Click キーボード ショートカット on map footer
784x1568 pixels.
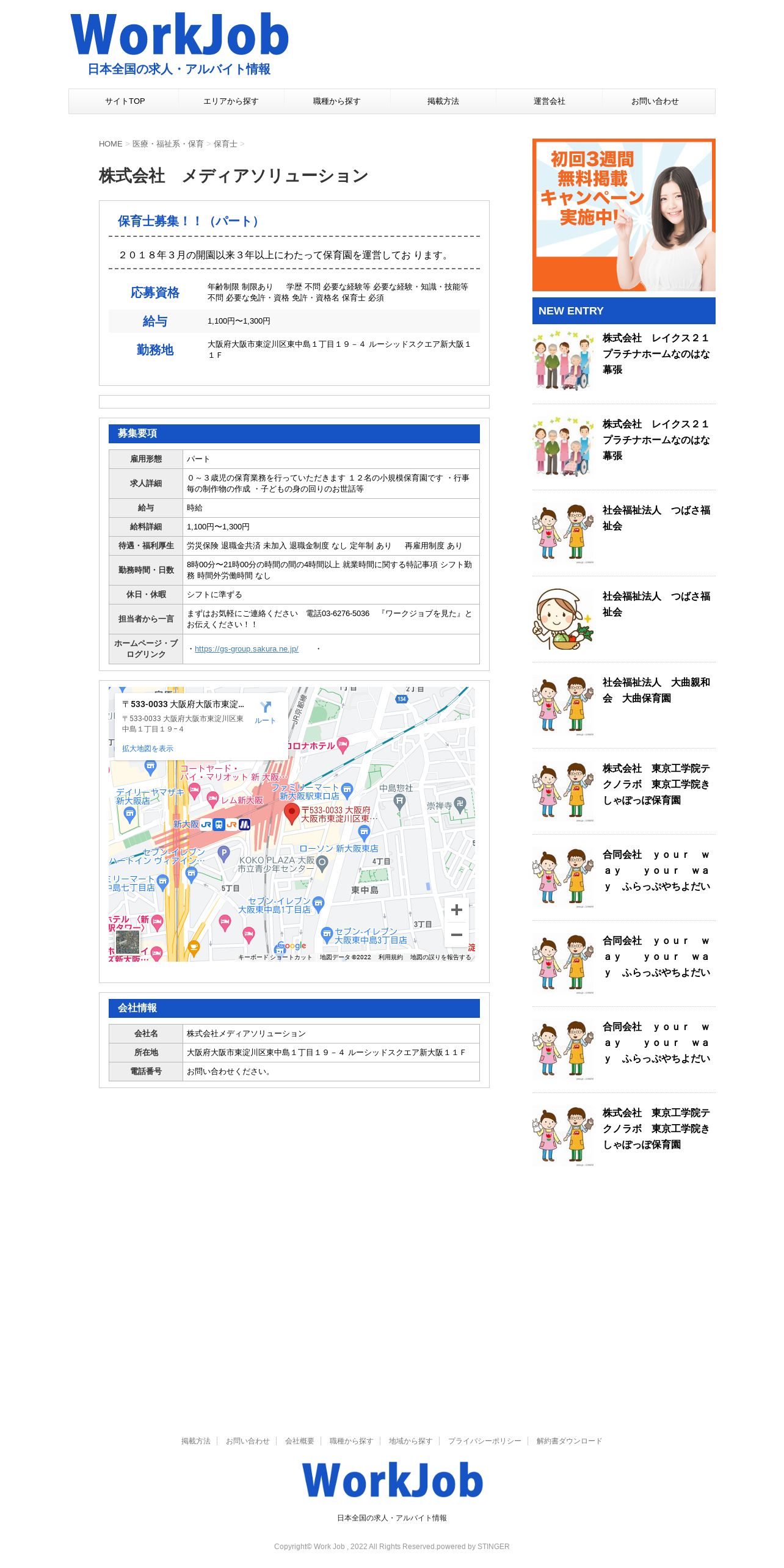275,957
